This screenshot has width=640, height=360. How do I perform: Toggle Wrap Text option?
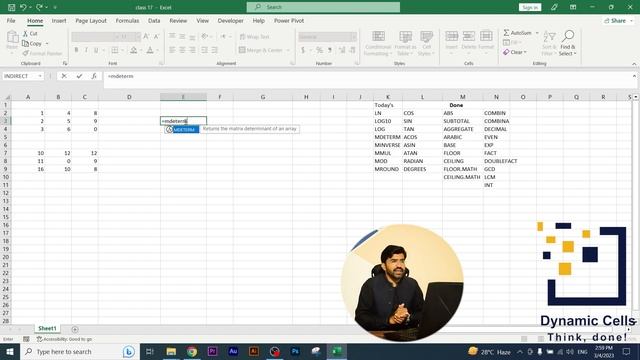pos(254,37)
